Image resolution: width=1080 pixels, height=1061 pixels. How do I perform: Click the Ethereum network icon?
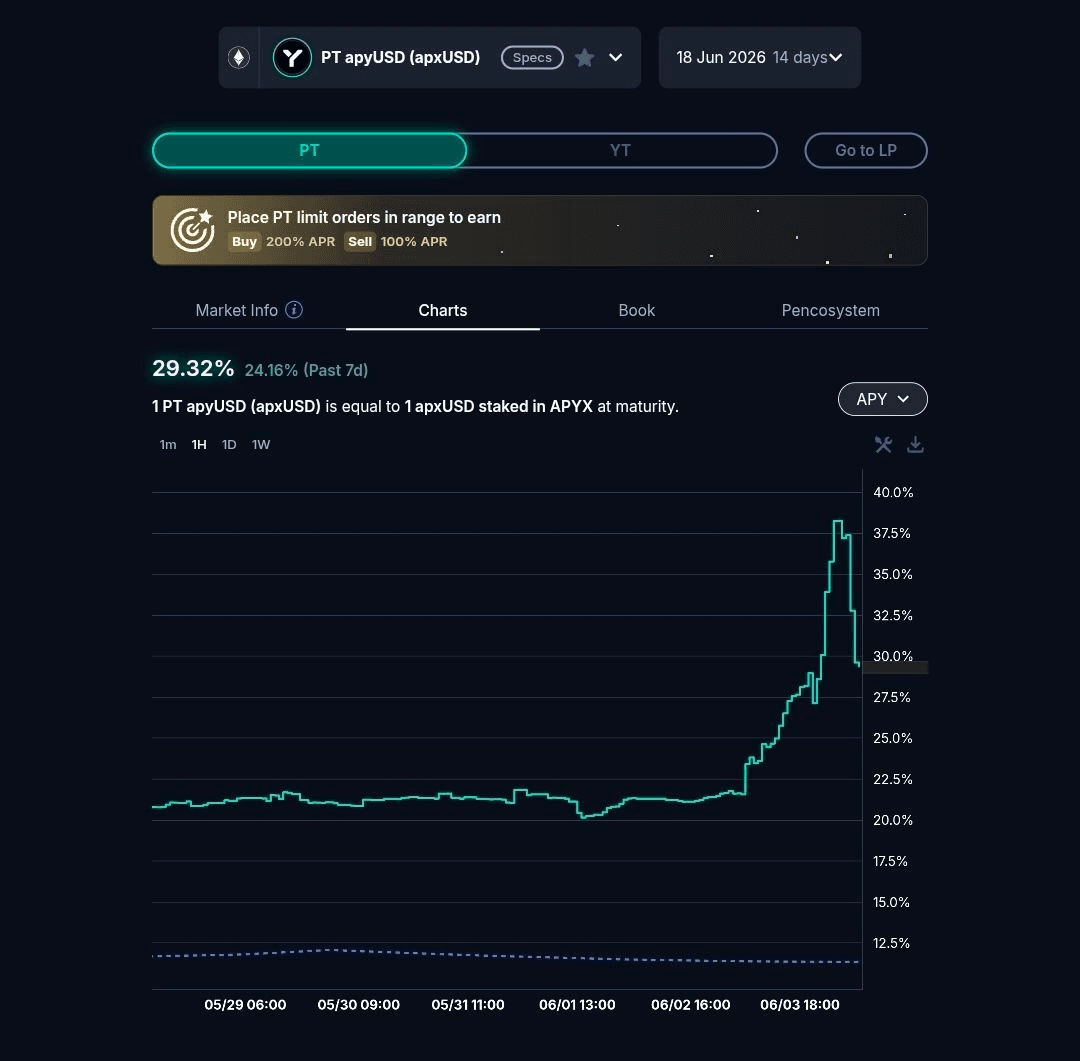point(239,57)
